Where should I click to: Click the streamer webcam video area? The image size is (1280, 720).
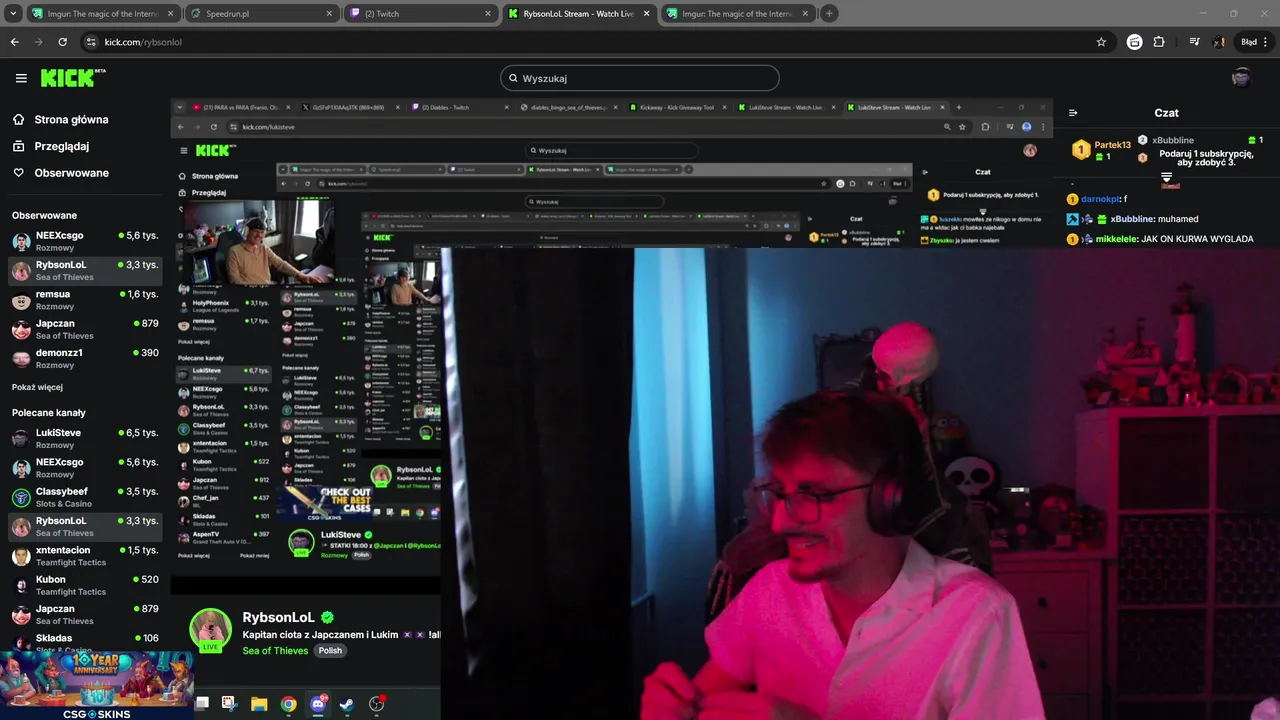860,484
